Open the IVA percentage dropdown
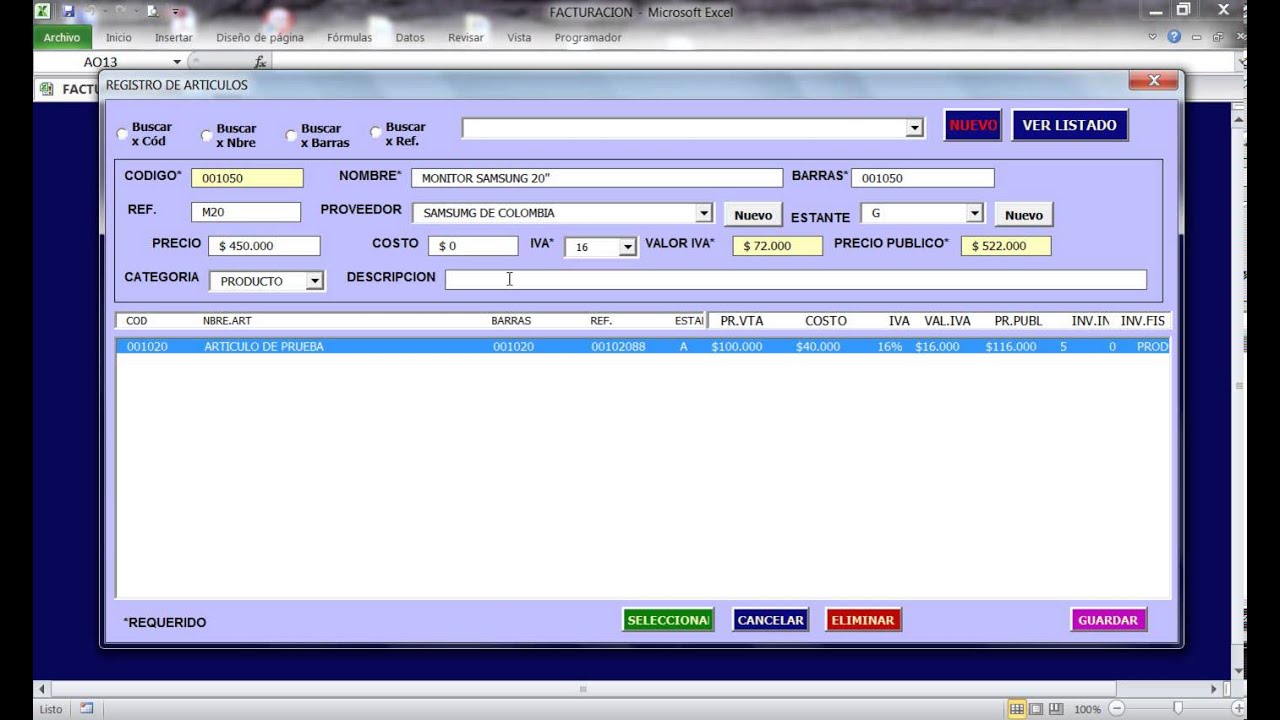The width and height of the screenshot is (1280, 720). pyautogui.click(x=627, y=247)
